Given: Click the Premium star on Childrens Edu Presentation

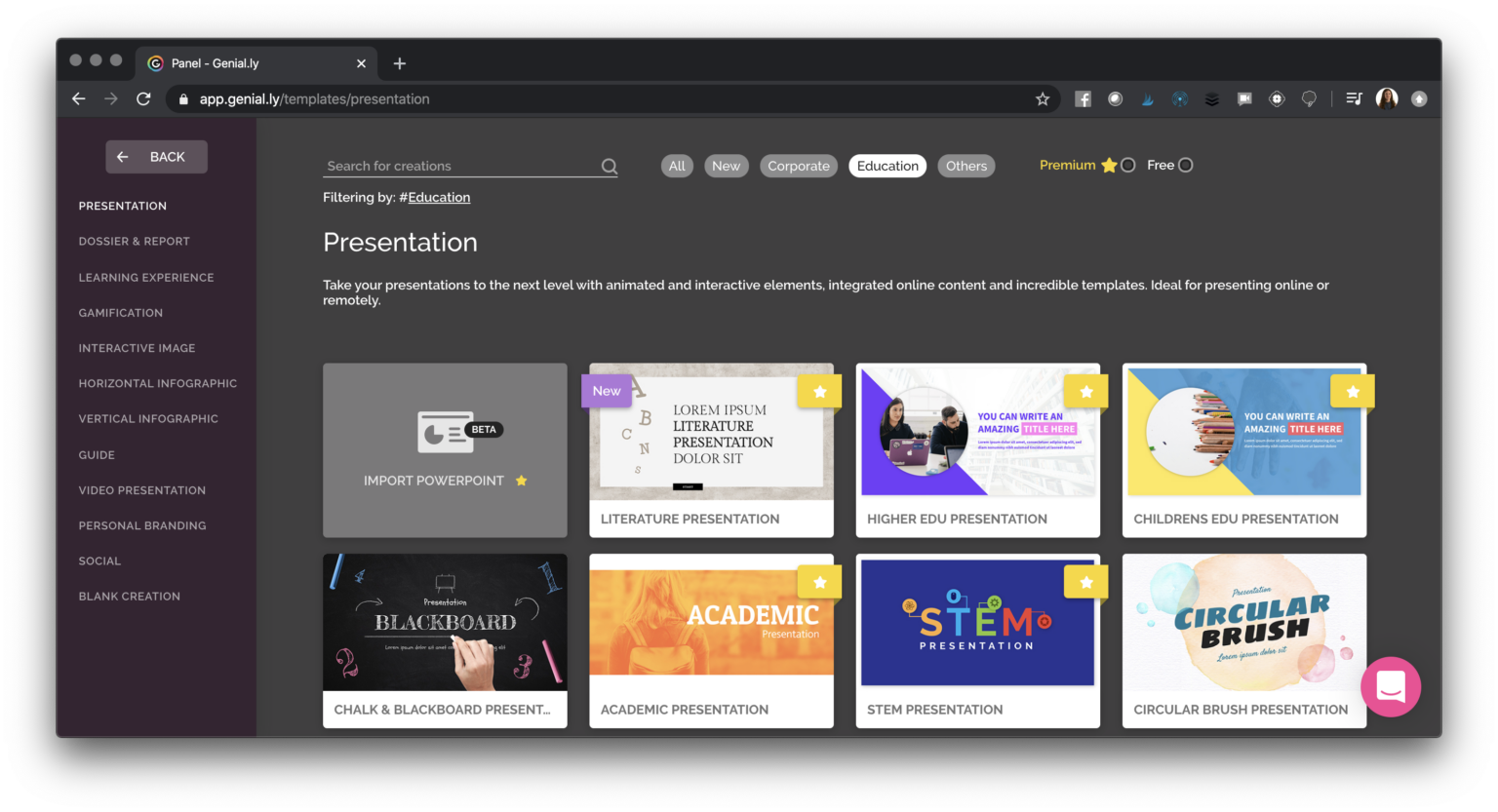Looking at the screenshot, I should [x=1352, y=390].
